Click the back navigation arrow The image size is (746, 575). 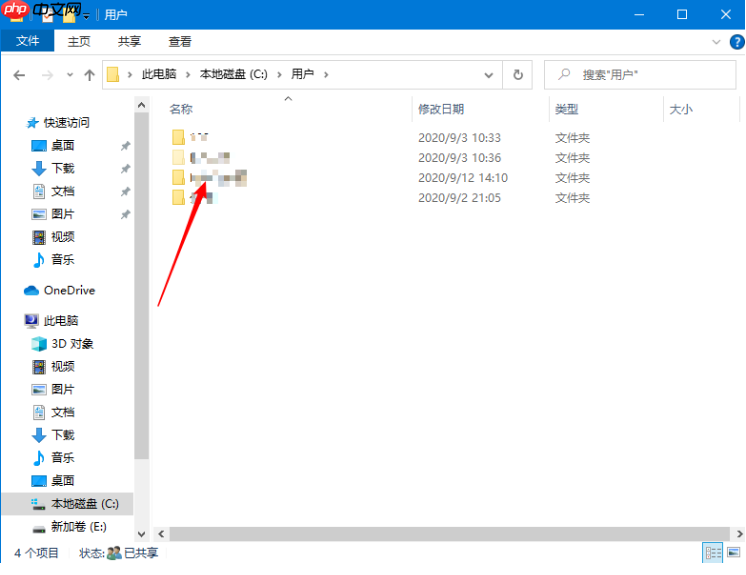click(19, 75)
